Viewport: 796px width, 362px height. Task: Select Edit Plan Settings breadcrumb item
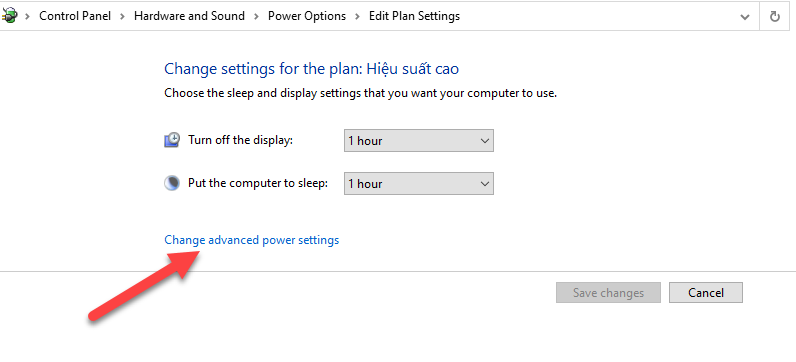click(414, 16)
